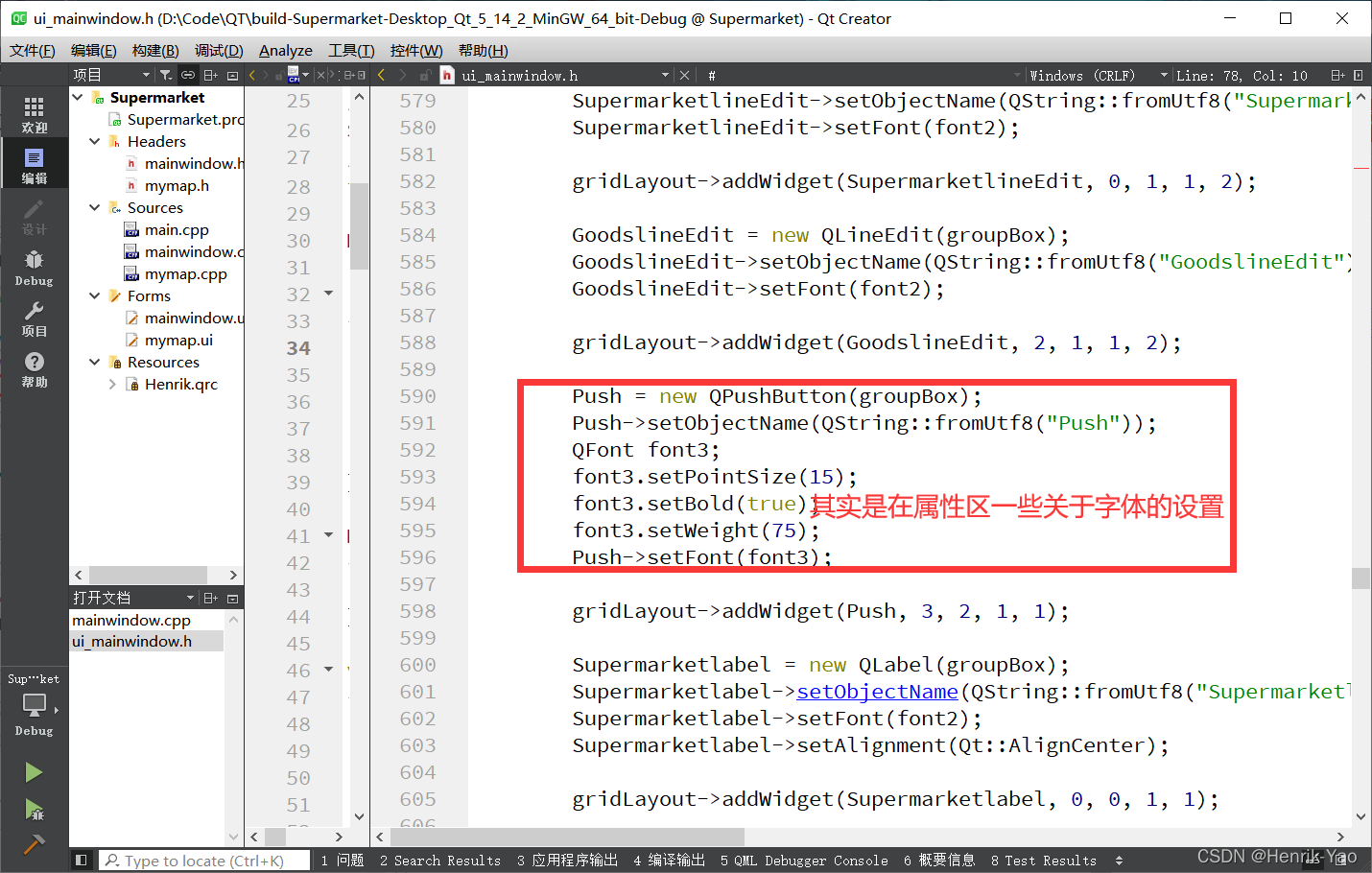Collapse the Supermarket project root
Screen dimensions: 1372x873
coord(78,97)
